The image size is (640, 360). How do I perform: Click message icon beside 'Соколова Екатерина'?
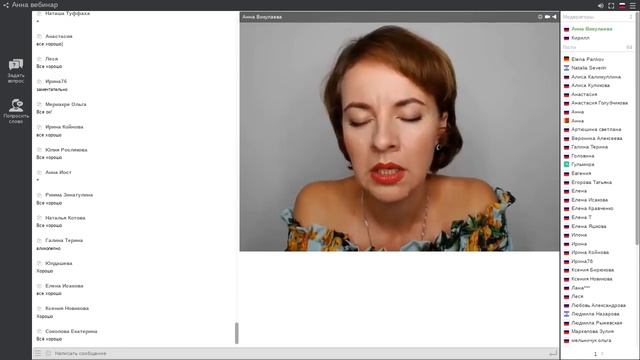[x=40, y=331]
